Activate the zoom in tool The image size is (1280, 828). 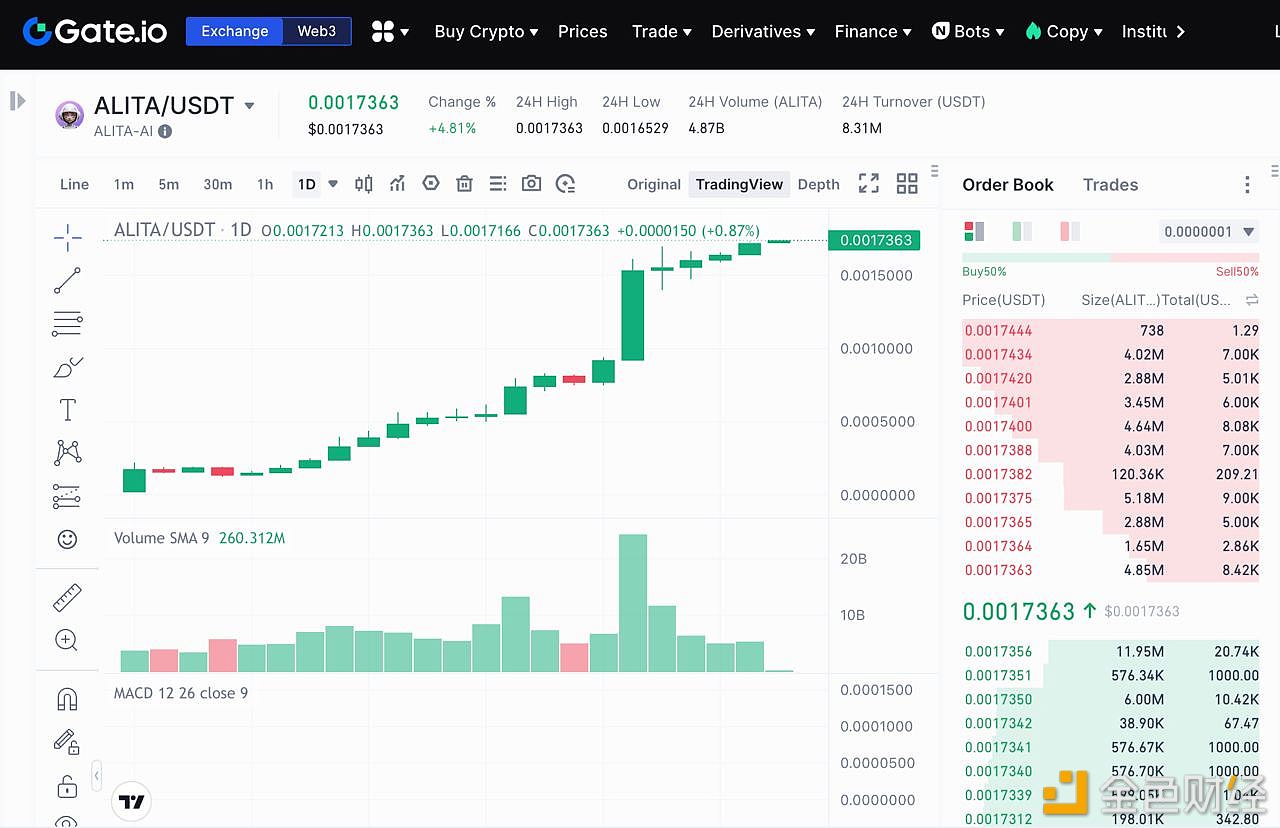[x=67, y=640]
